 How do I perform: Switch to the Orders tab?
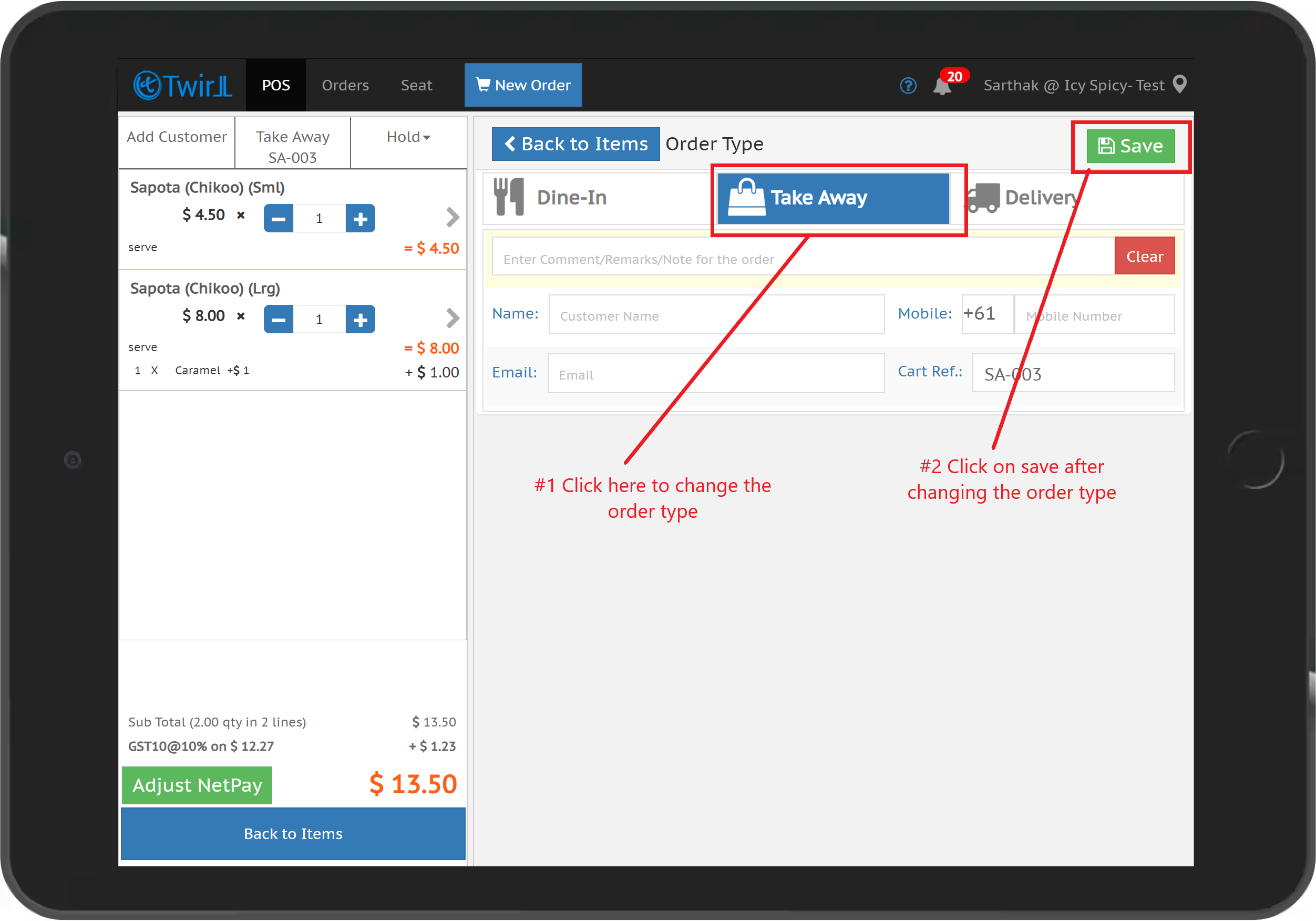click(x=345, y=86)
